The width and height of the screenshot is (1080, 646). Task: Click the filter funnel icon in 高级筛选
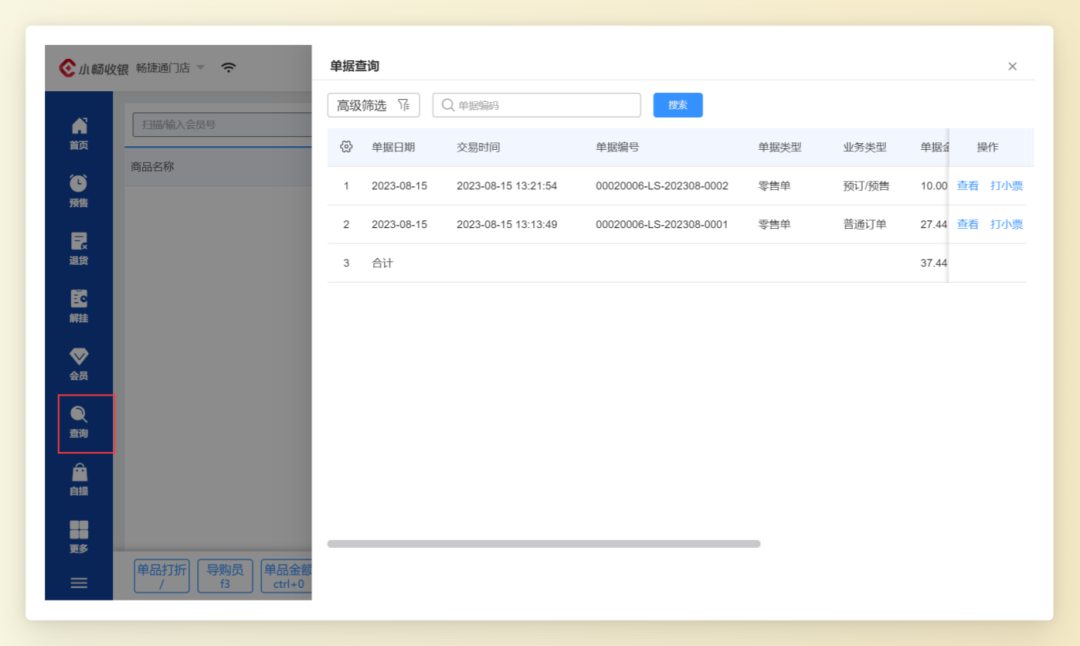pos(404,105)
